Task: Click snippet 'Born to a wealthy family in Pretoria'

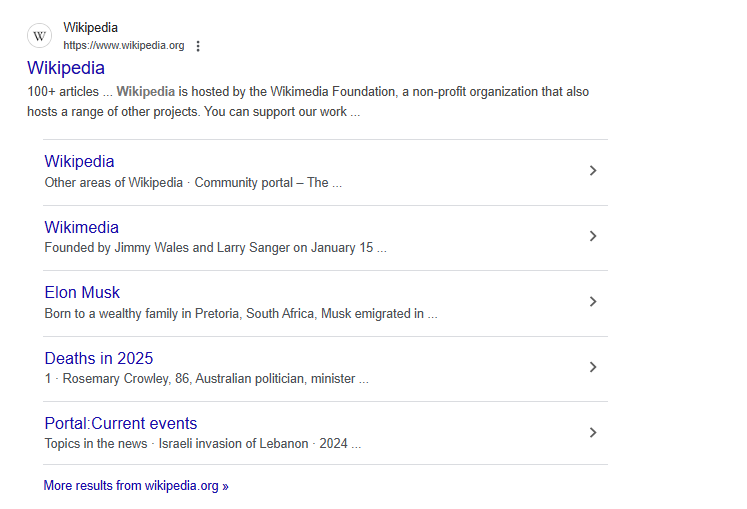Action: [x=143, y=314]
